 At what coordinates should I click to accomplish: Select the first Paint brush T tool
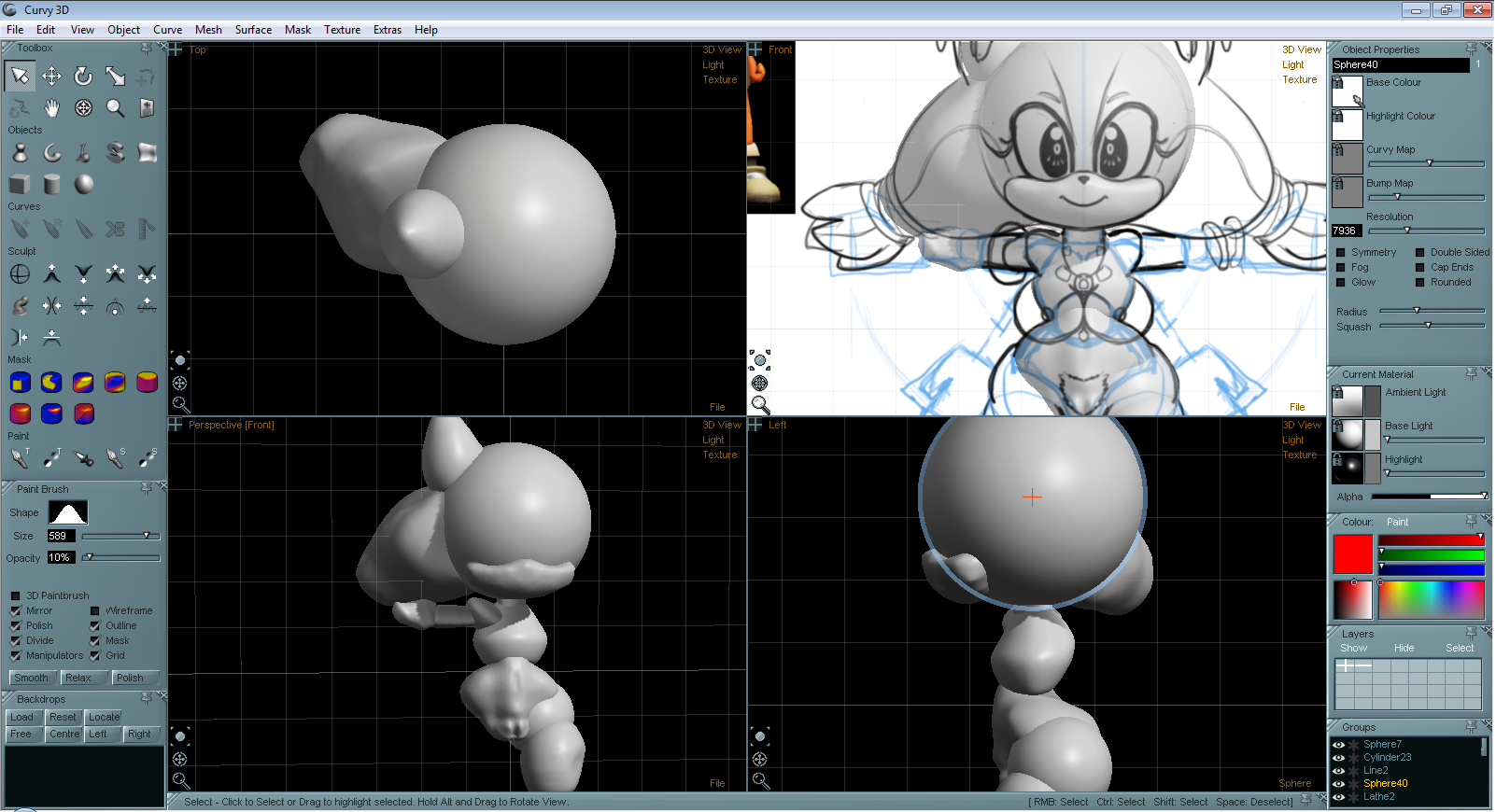tap(20, 457)
